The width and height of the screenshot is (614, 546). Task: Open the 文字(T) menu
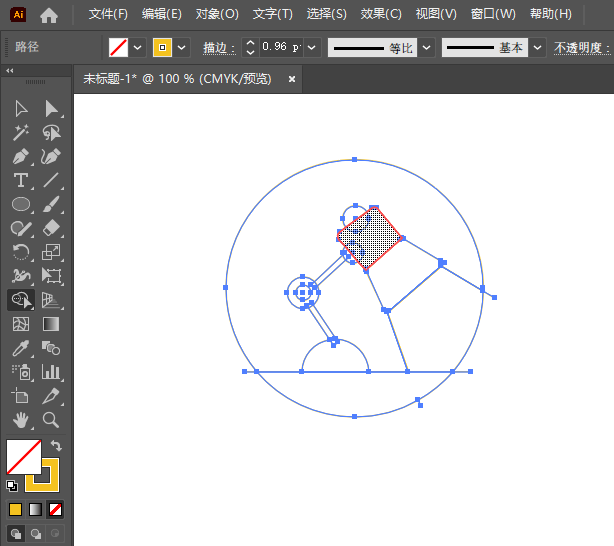click(x=273, y=14)
